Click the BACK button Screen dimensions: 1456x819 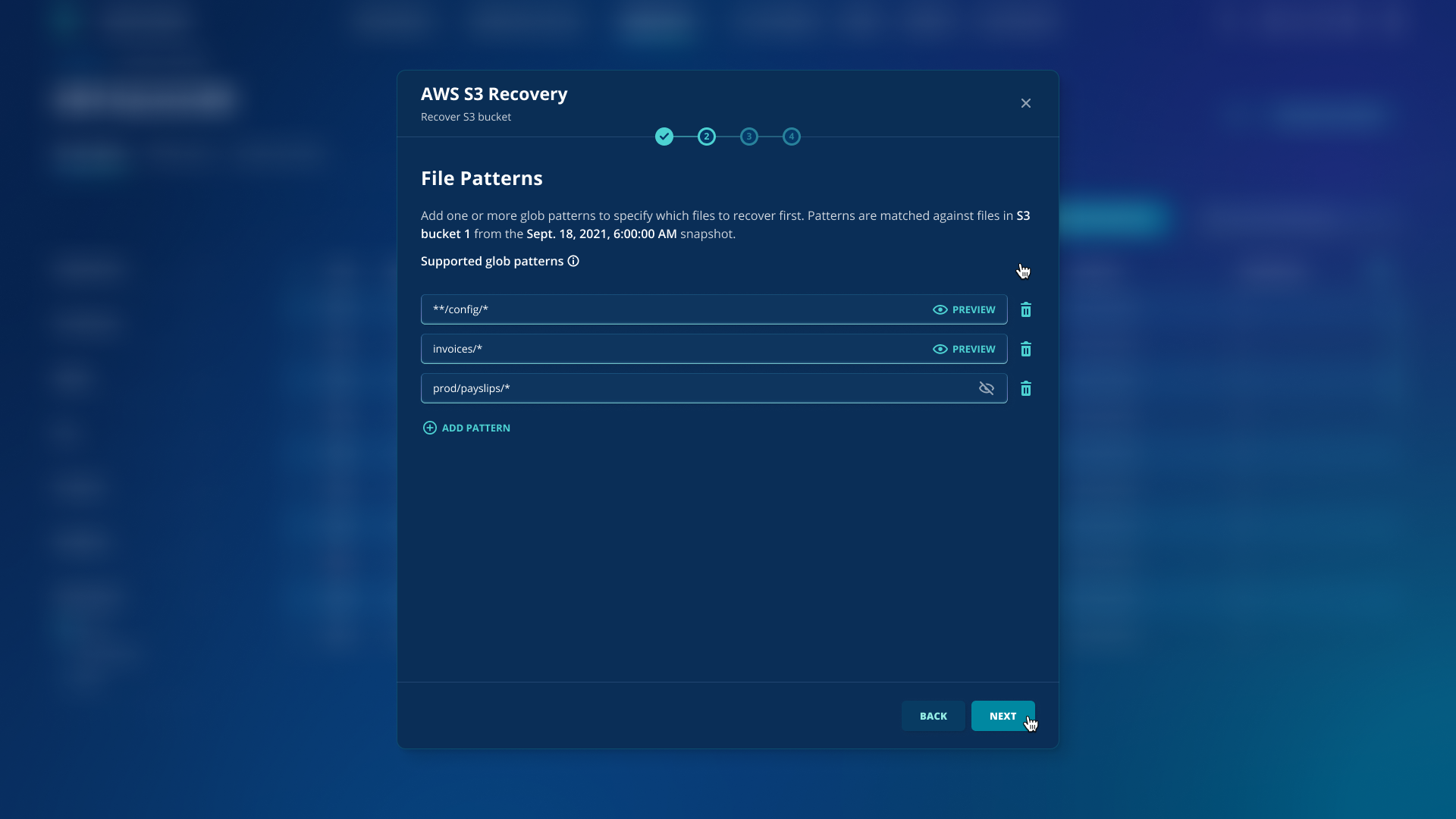pyautogui.click(x=933, y=715)
